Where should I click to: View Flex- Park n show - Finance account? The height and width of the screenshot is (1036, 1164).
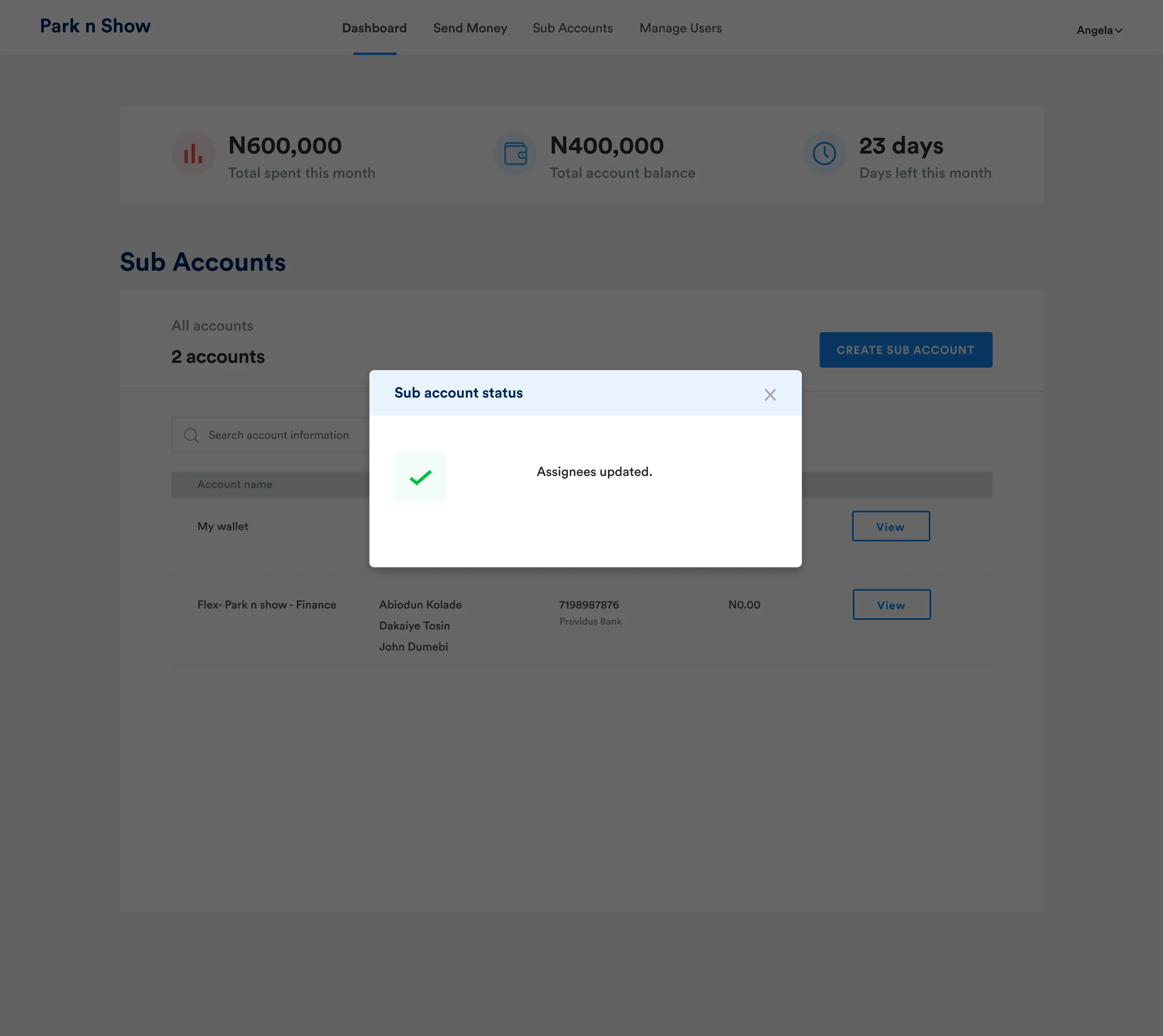(x=891, y=604)
